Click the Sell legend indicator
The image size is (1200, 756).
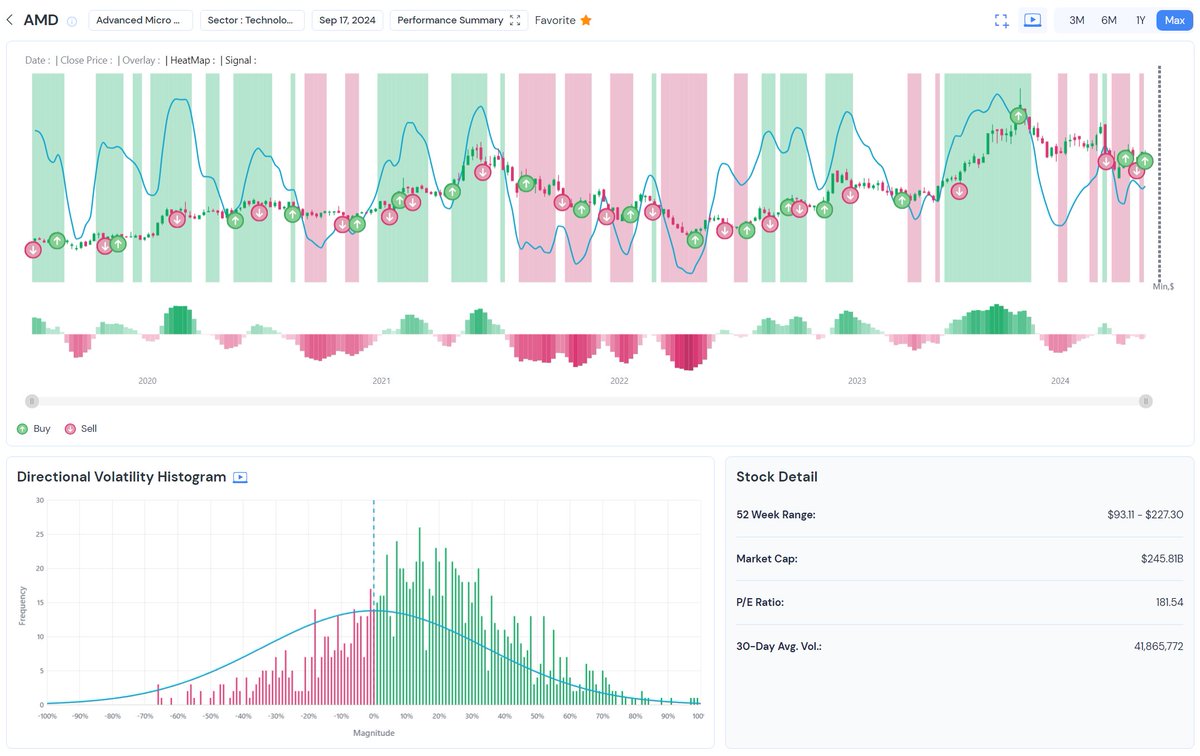[x=69, y=428]
